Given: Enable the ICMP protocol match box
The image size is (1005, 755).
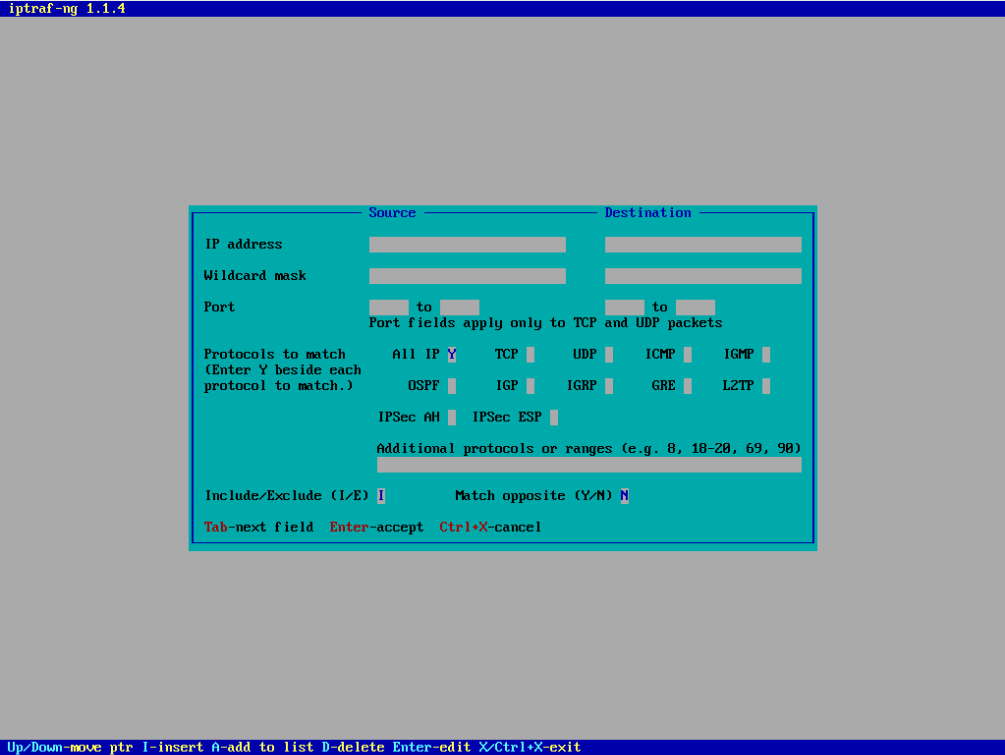Looking at the screenshot, I should (688, 354).
